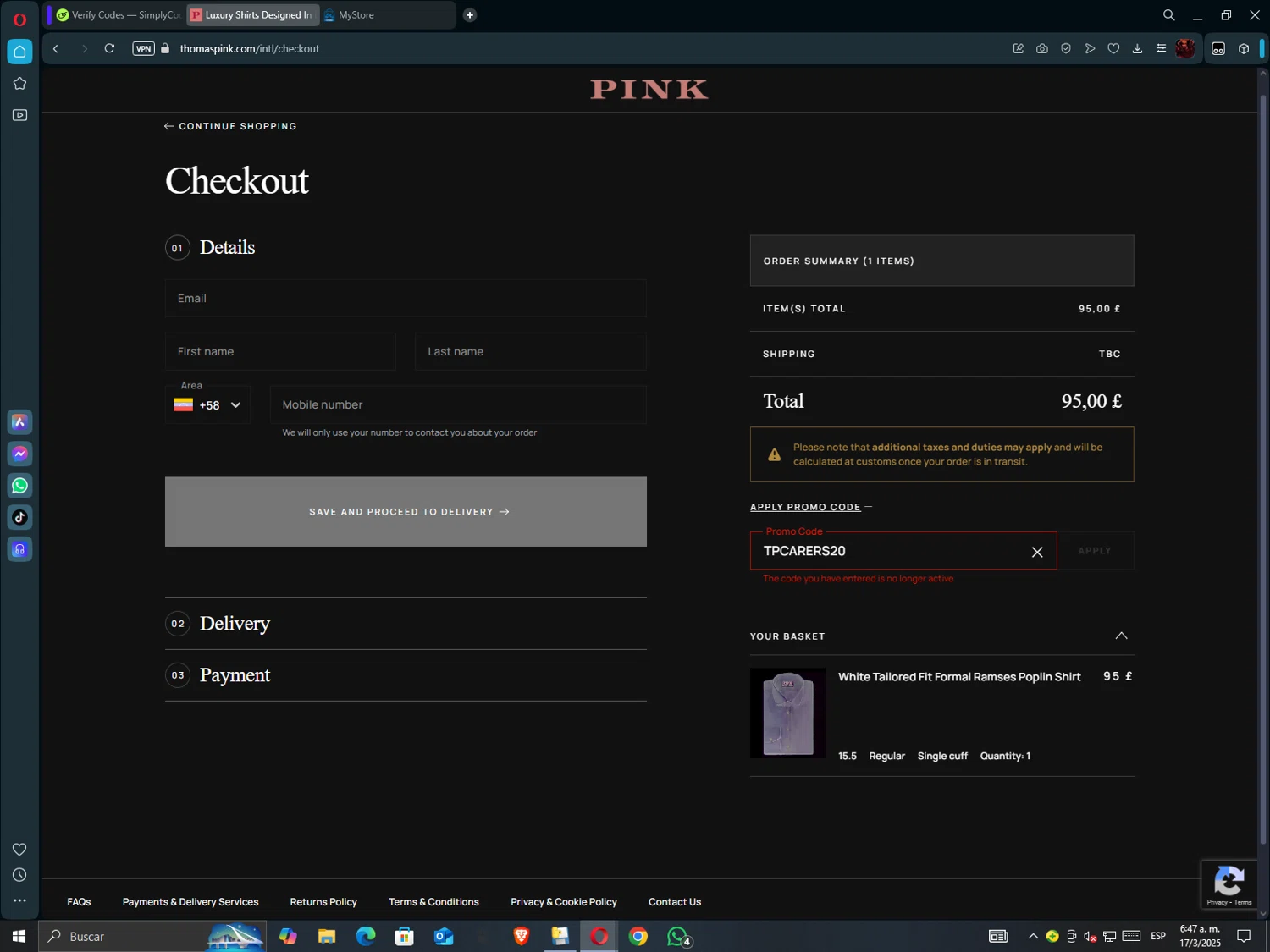The height and width of the screenshot is (952, 1270).
Task: Open FAQs footer link
Action: (79, 902)
